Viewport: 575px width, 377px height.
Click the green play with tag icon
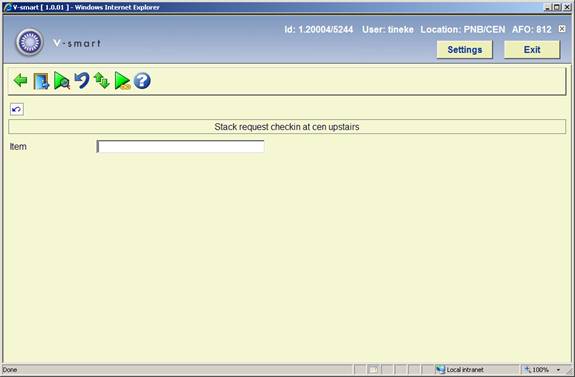point(122,81)
